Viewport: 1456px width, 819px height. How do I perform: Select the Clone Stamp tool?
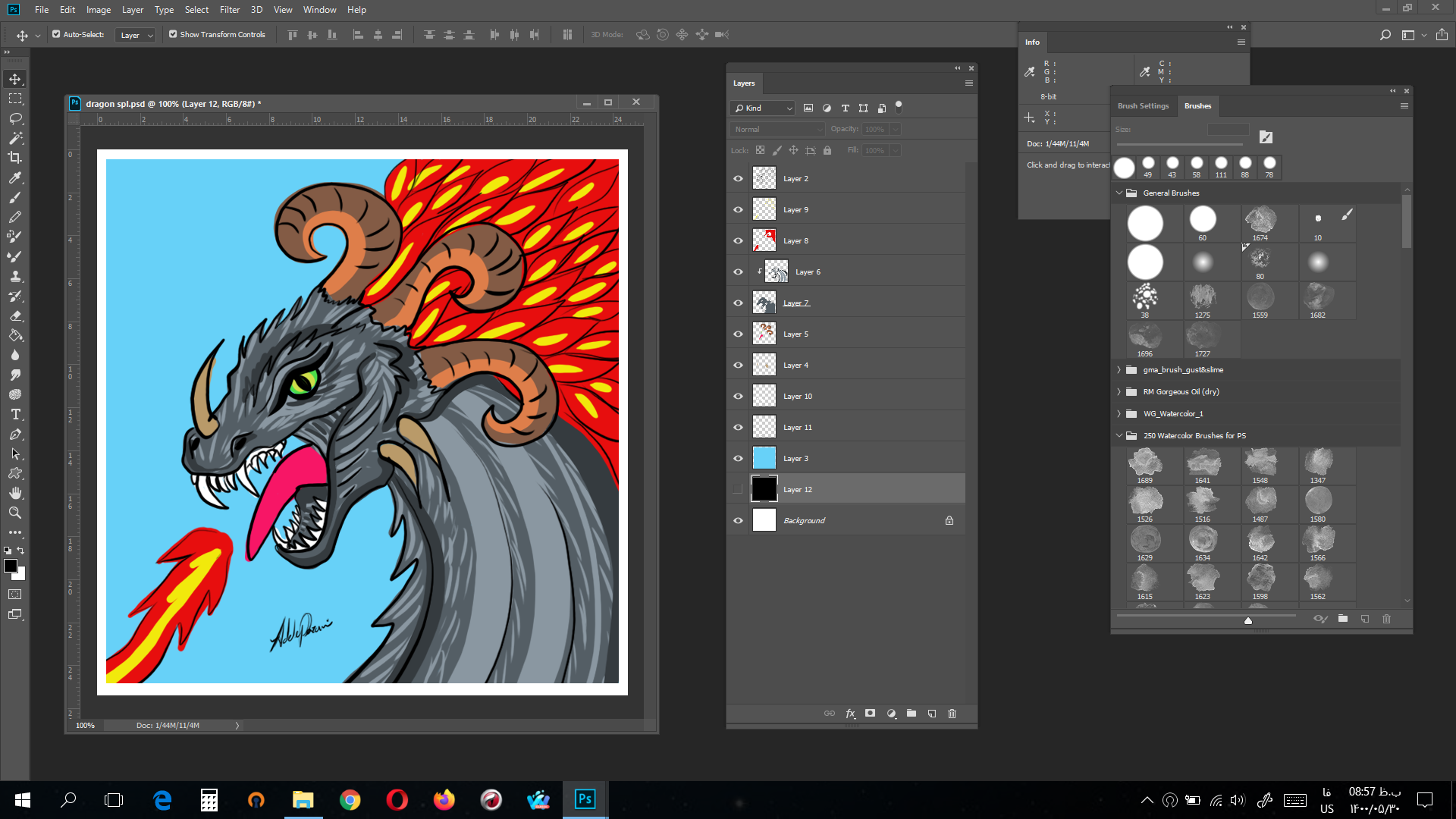point(15,276)
